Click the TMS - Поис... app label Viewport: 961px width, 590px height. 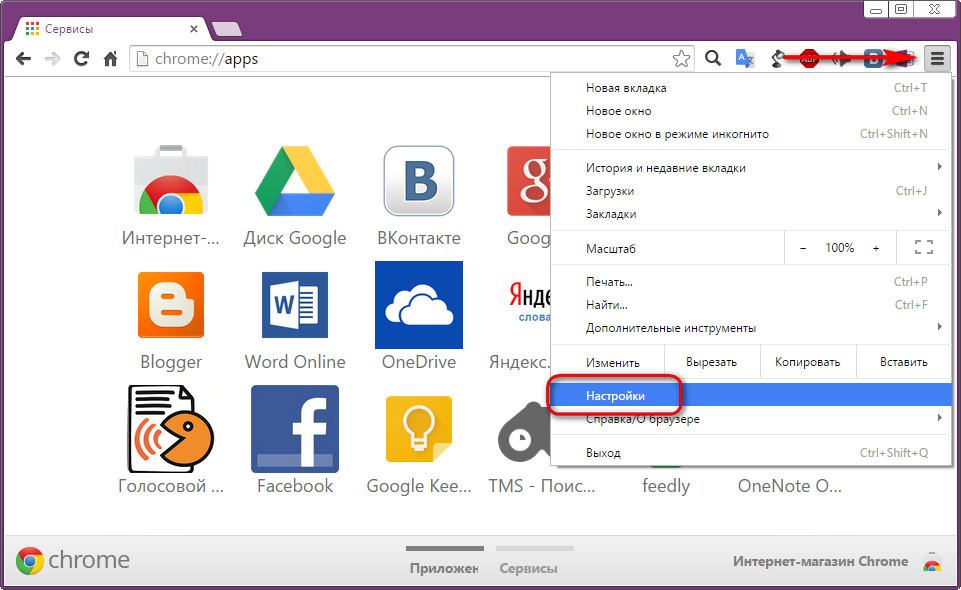click(542, 486)
